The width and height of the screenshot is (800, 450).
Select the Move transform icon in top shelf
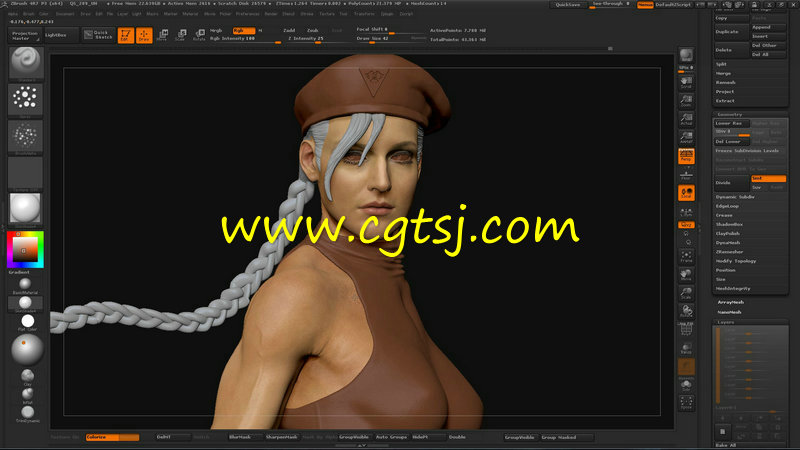pos(163,35)
